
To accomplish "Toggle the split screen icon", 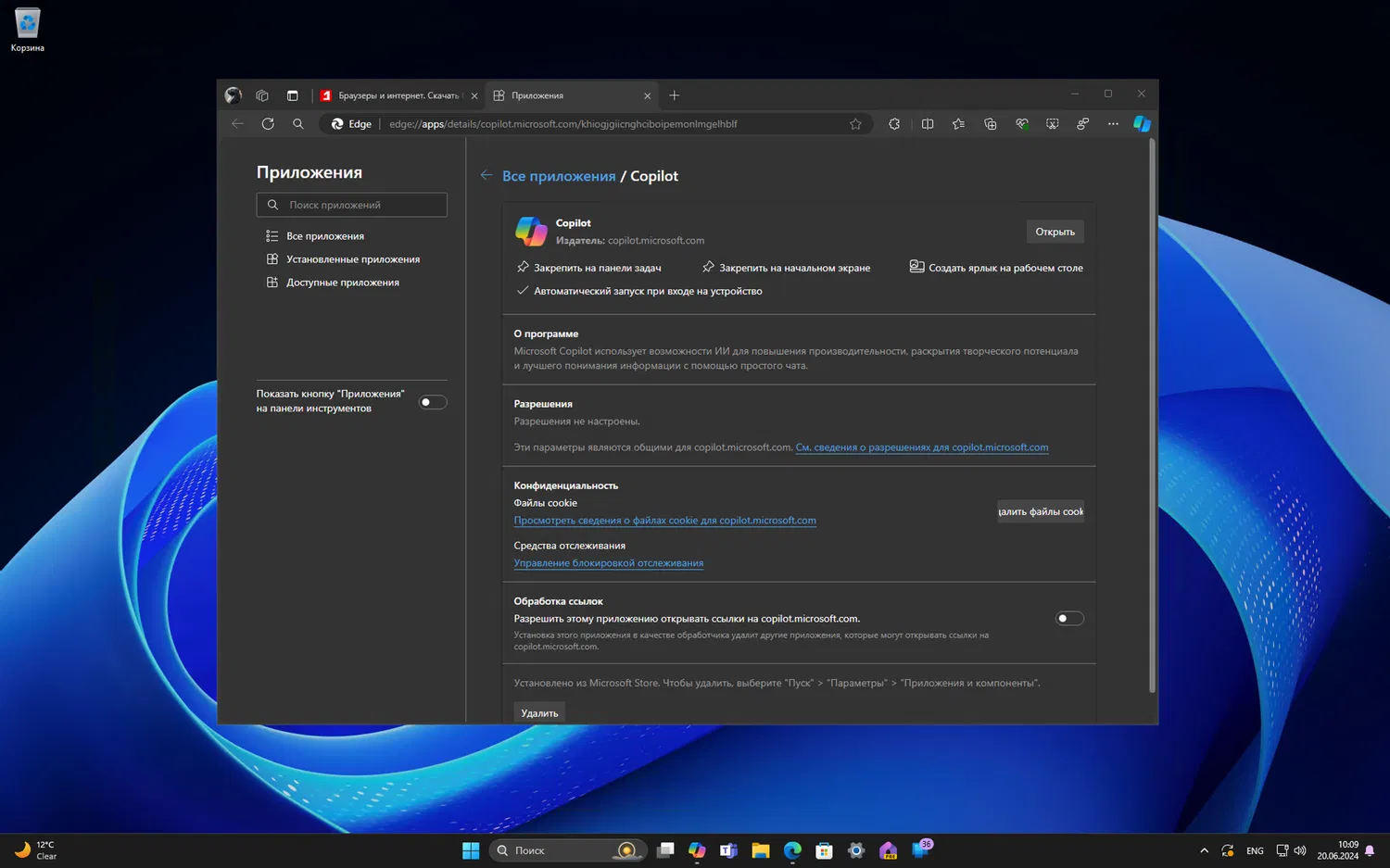I will coord(928,124).
